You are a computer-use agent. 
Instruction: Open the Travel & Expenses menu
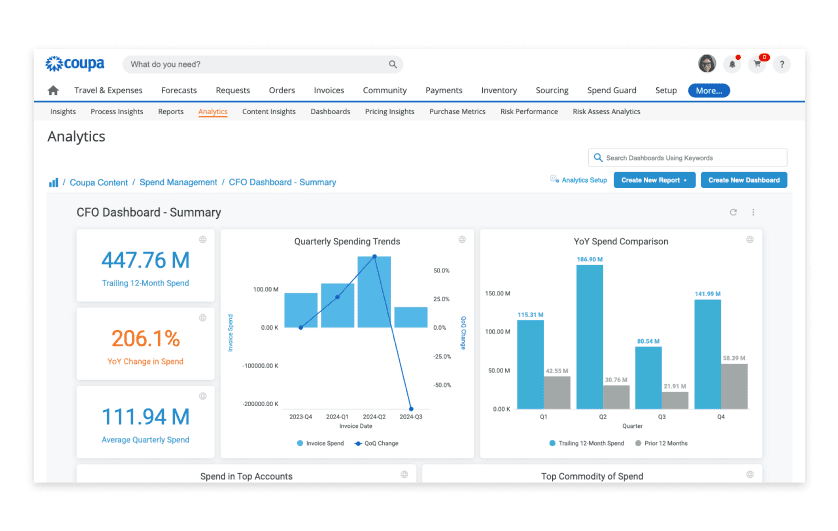coord(108,90)
